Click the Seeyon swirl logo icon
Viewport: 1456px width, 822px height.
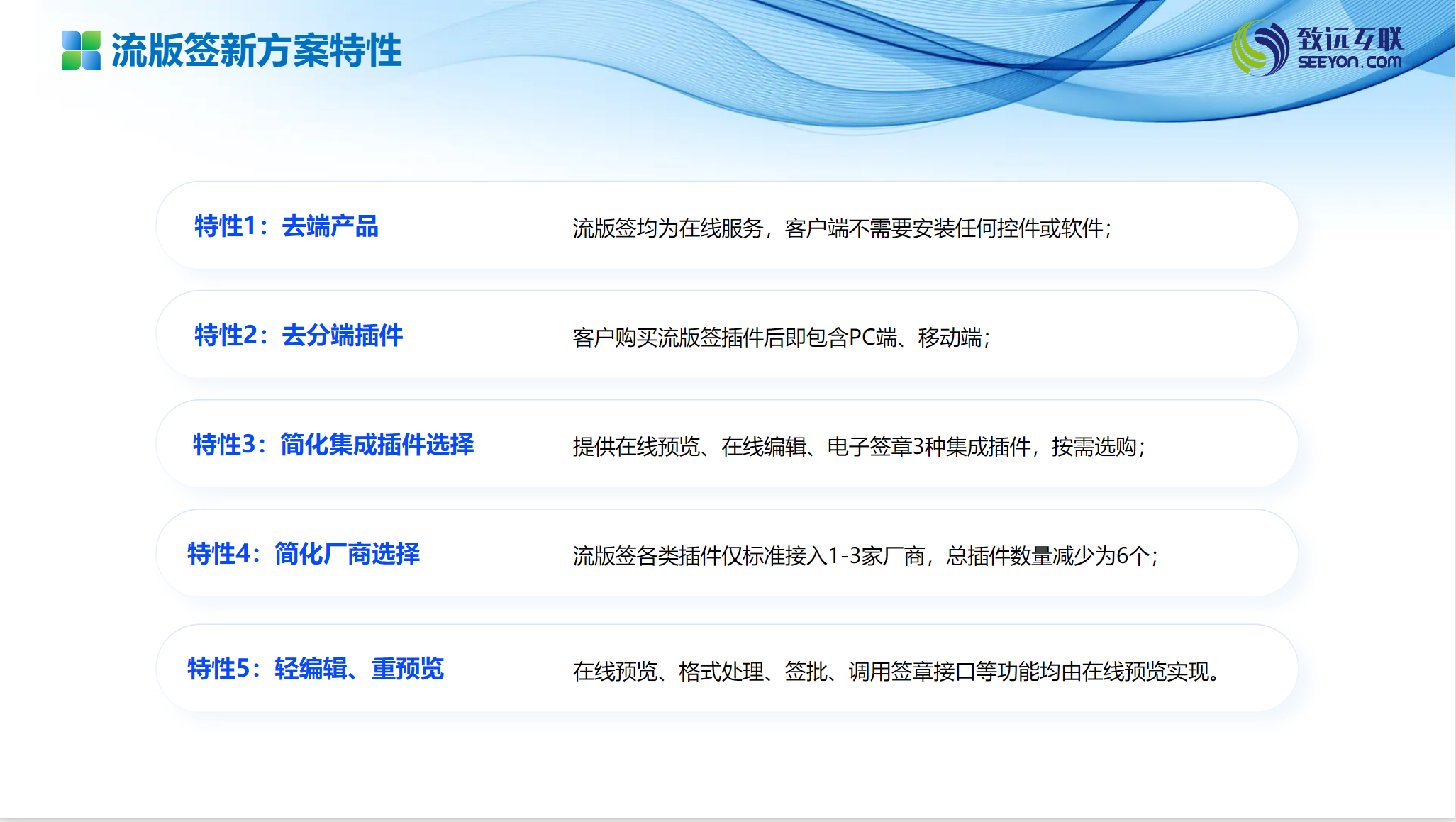click(x=1260, y=48)
